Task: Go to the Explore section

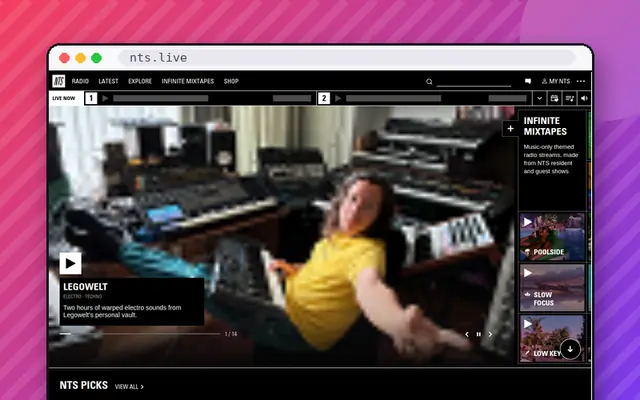Action: pos(140,81)
